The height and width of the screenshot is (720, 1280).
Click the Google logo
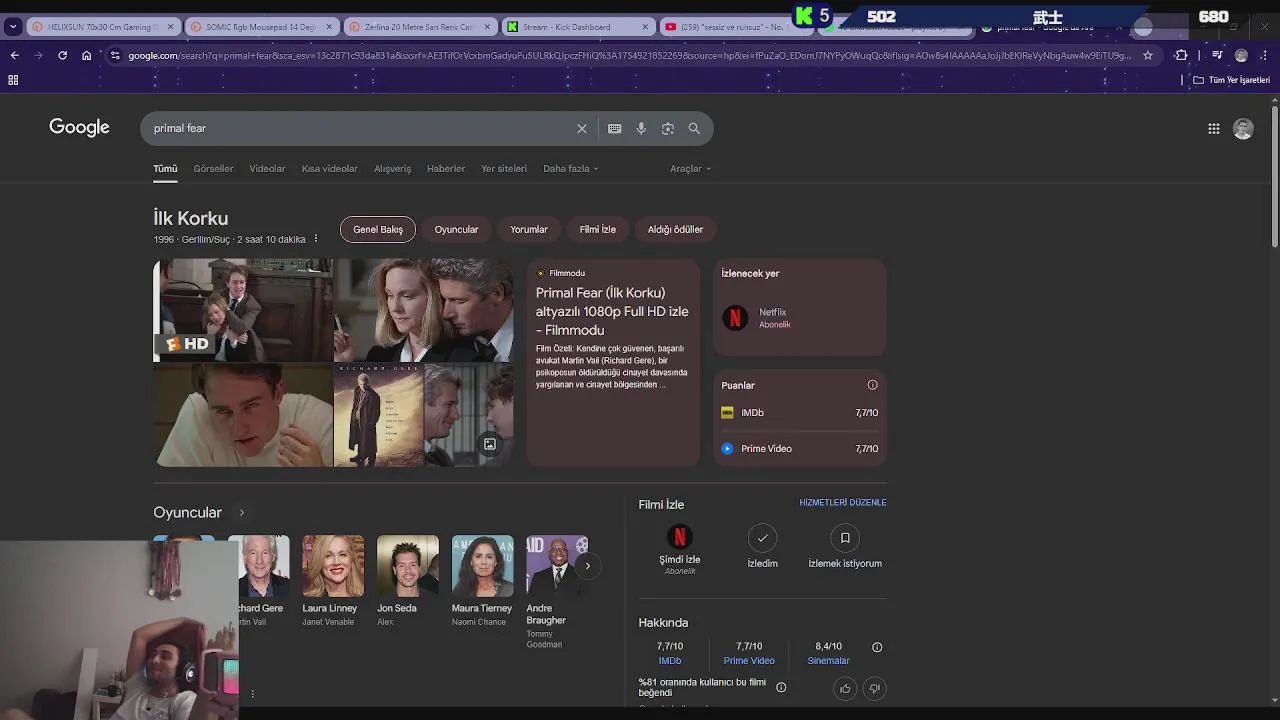tap(79, 127)
